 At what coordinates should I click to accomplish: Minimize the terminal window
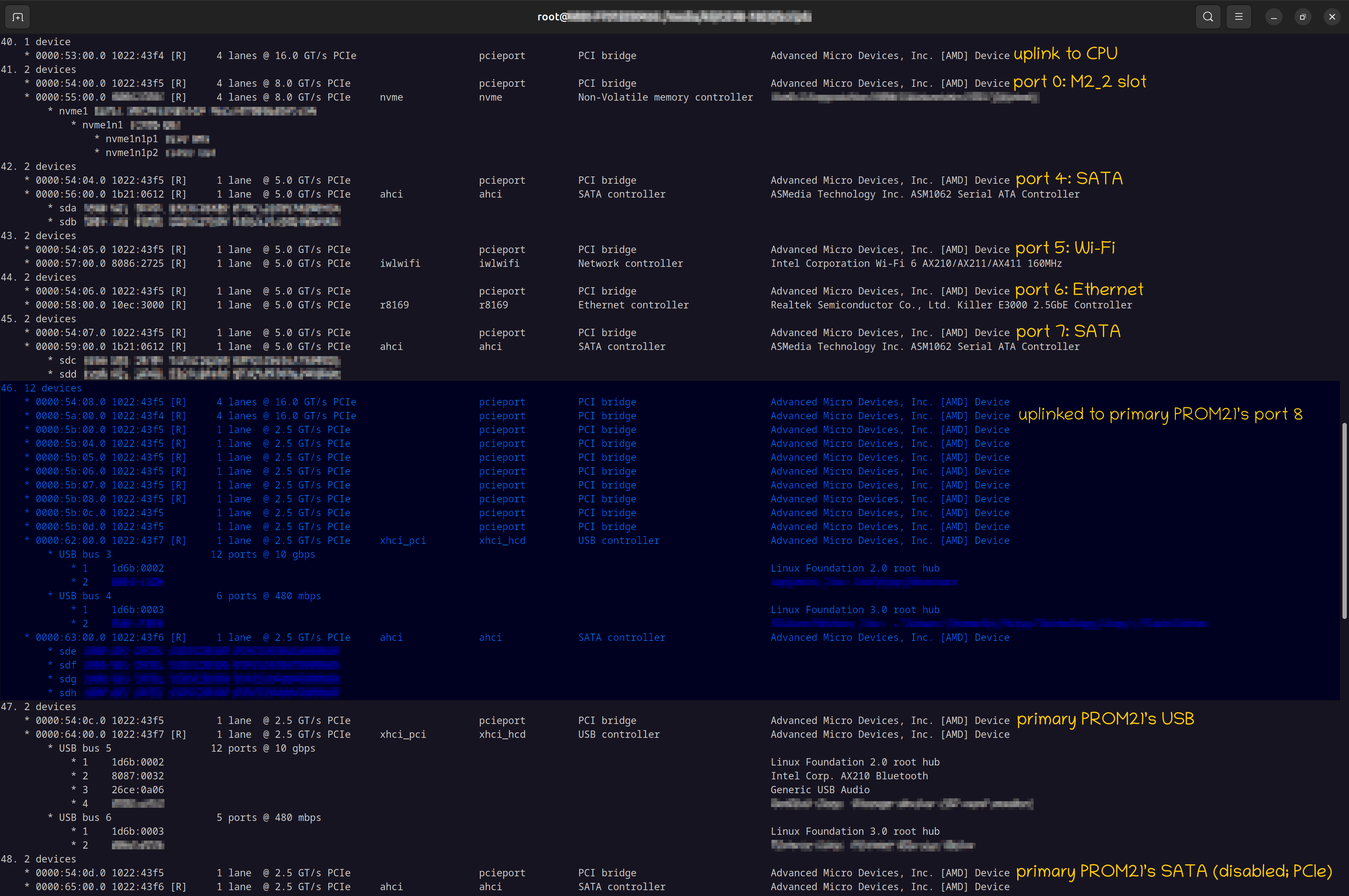tap(1274, 17)
